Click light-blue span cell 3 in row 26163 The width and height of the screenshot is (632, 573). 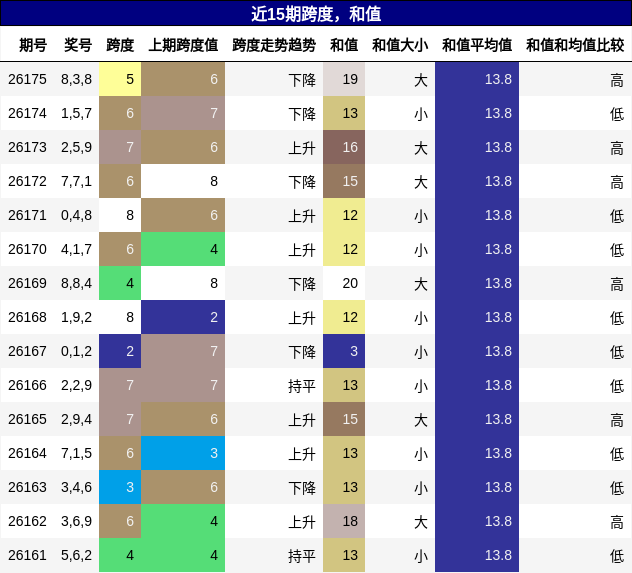[120, 487]
